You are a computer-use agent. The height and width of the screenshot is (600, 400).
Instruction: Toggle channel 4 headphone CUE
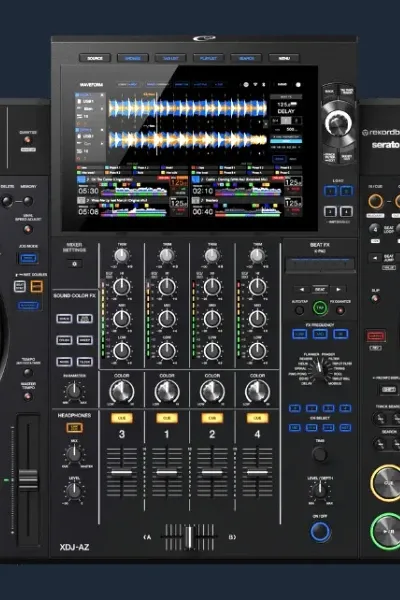tap(257, 418)
